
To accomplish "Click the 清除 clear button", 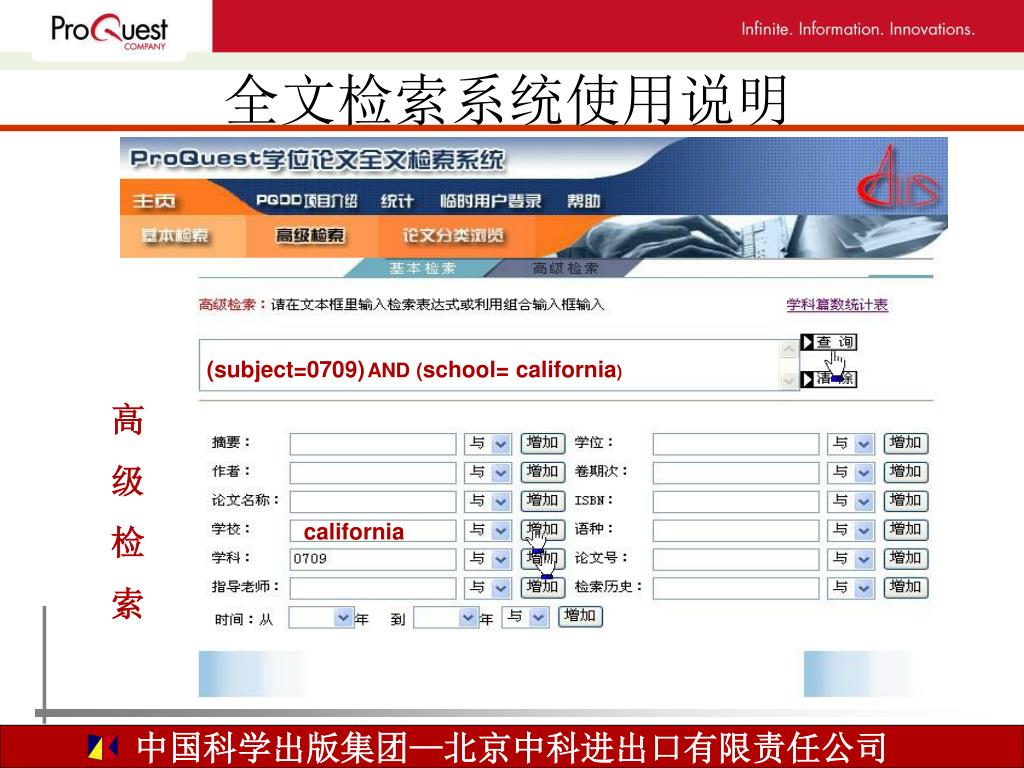I will 829,379.
